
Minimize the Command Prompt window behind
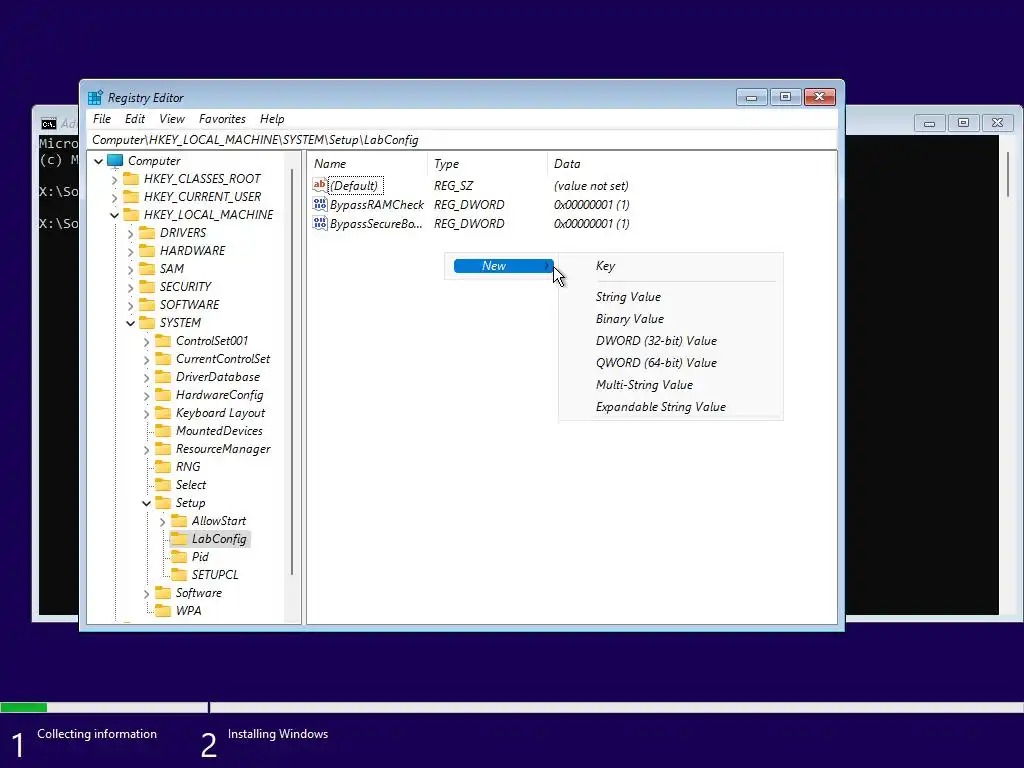[x=929, y=123]
